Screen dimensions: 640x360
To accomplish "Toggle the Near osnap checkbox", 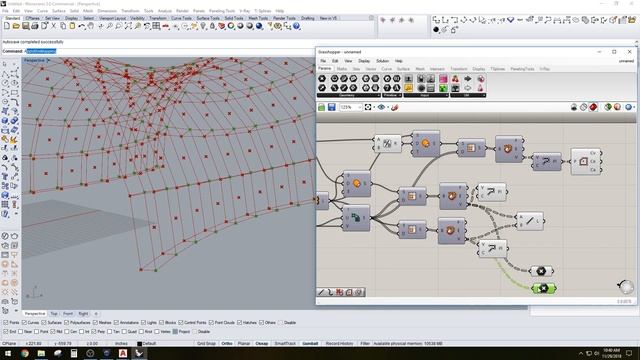I will click(20, 331).
